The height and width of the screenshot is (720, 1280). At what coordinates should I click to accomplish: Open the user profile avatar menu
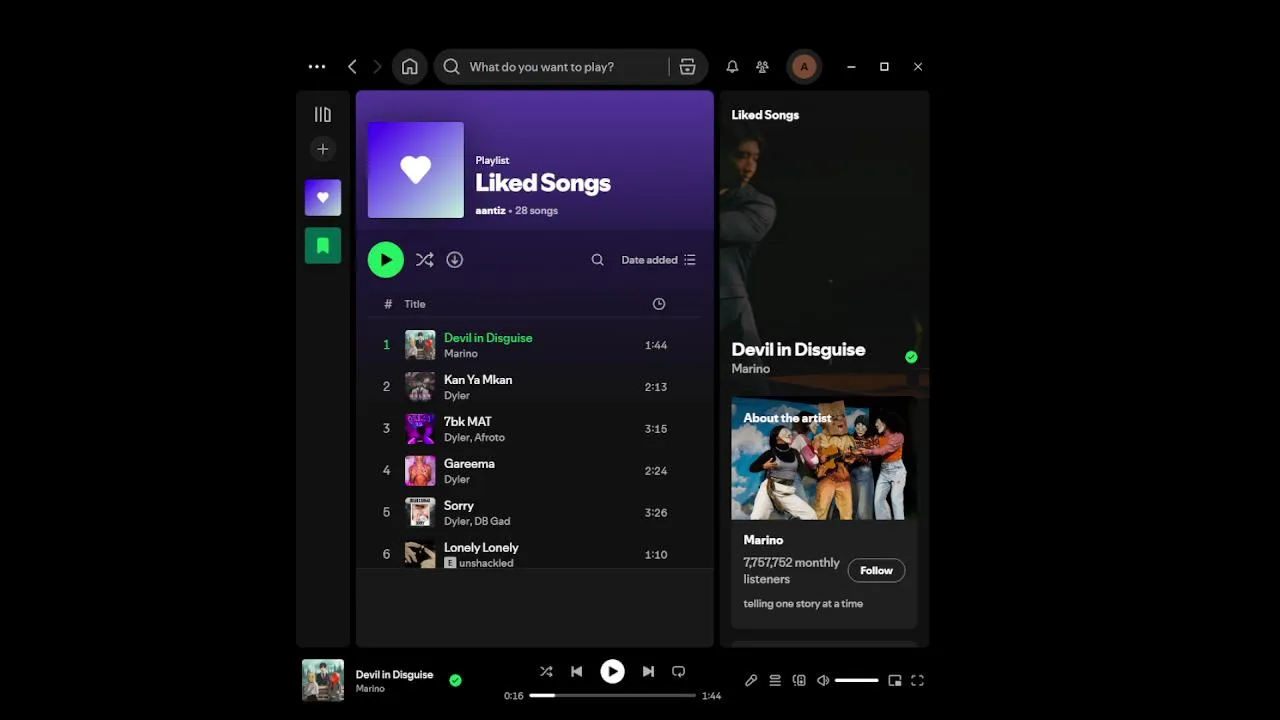coord(804,67)
